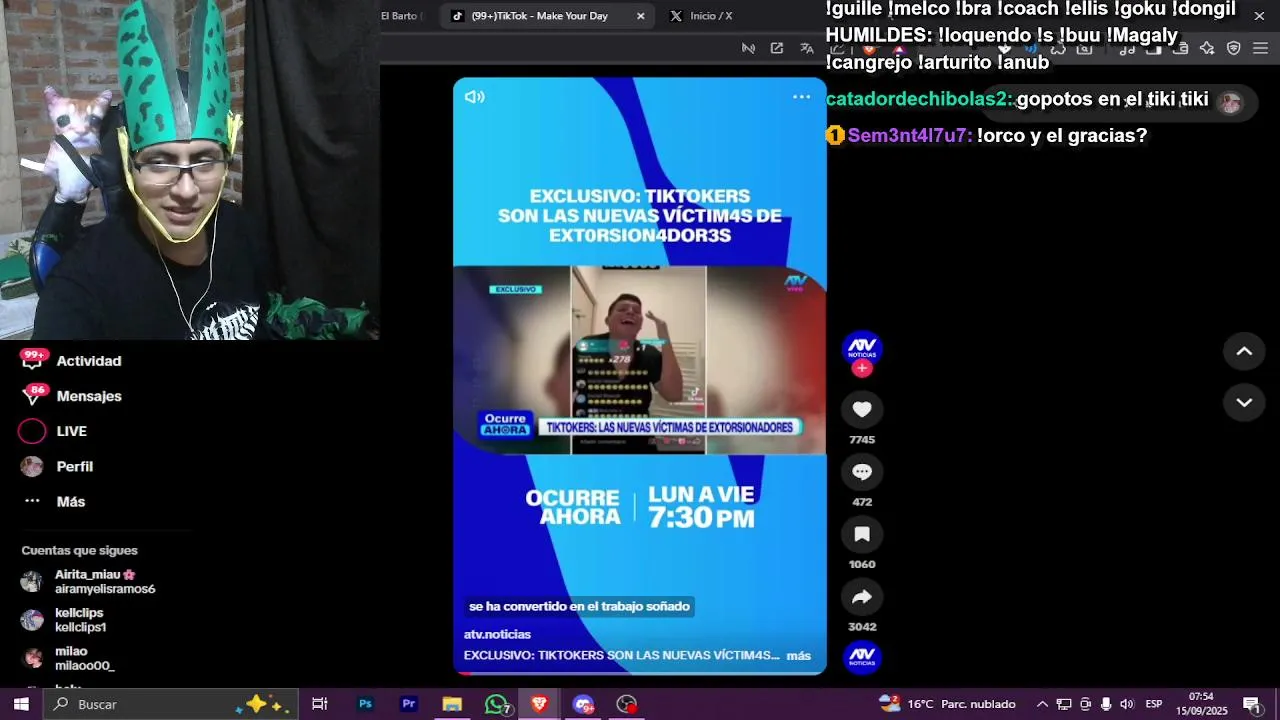Click the video caption text "EXCLUSIVO: TIKTOKERS SON LAS NUEVAS"
Screen dimensions: 1280x720
pos(621,656)
